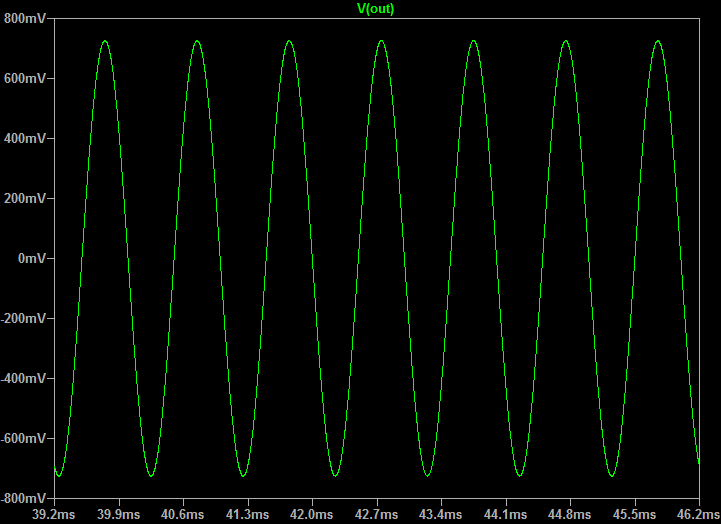Select the 200mV vertical axis label
Viewport: 721px width, 524px height.
tap(25, 199)
